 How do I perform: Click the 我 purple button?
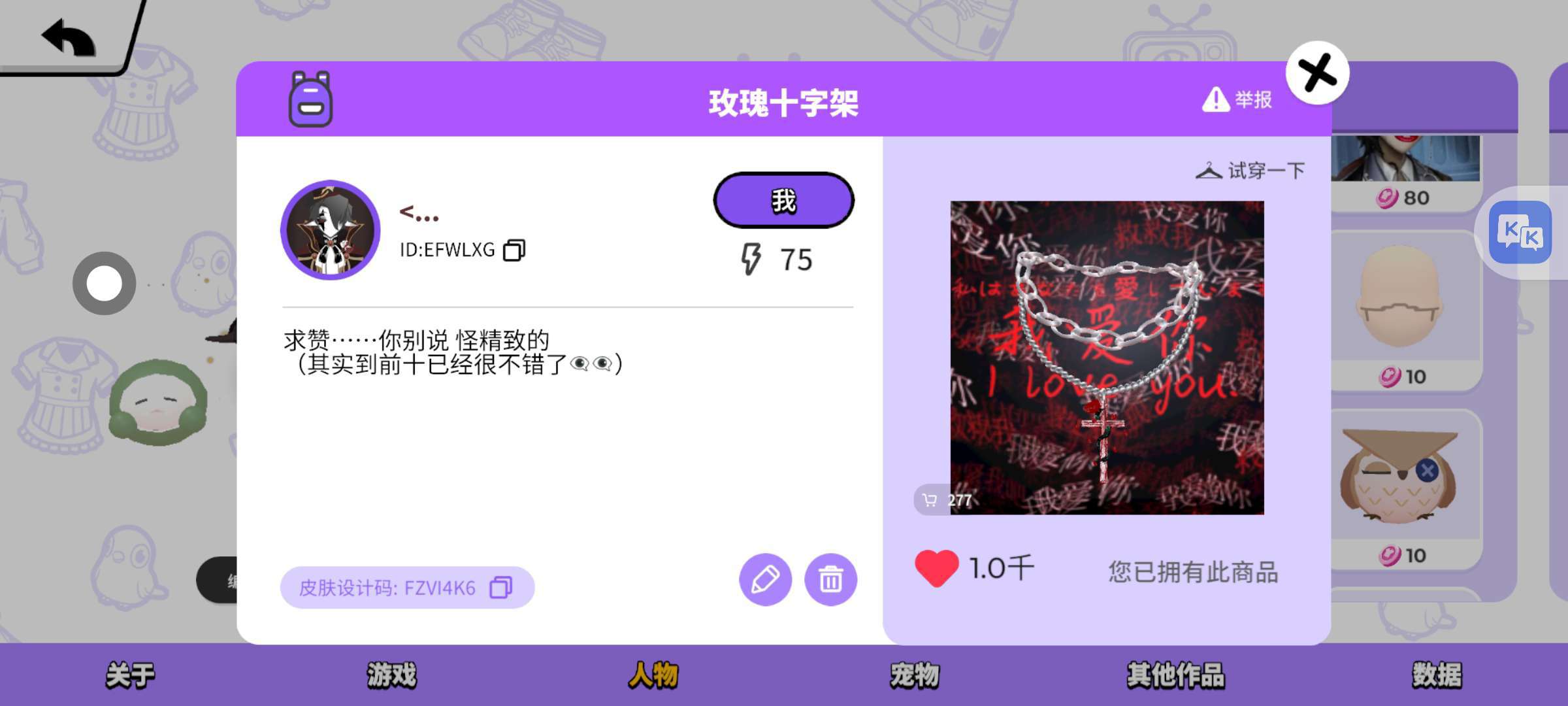pyautogui.click(x=783, y=200)
